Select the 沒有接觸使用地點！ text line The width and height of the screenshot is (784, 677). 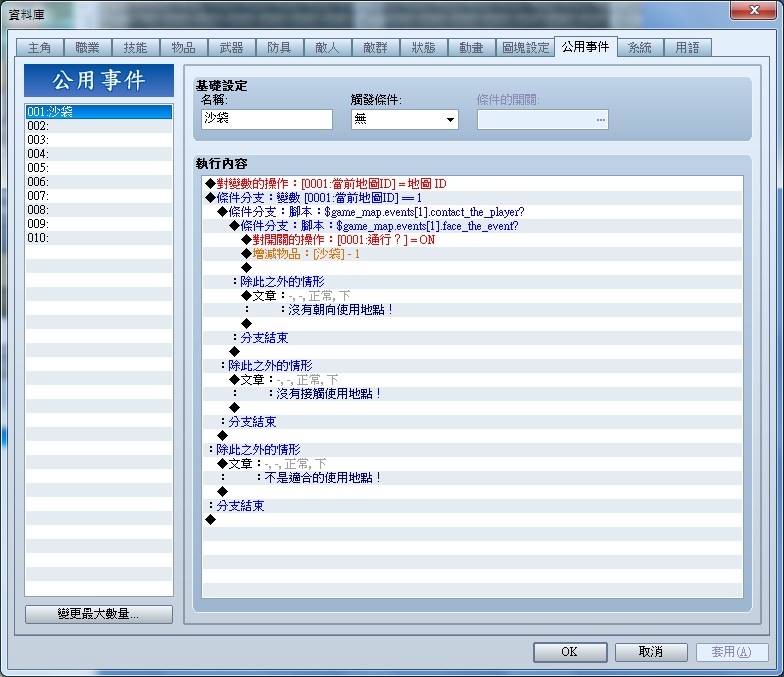coord(472,394)
